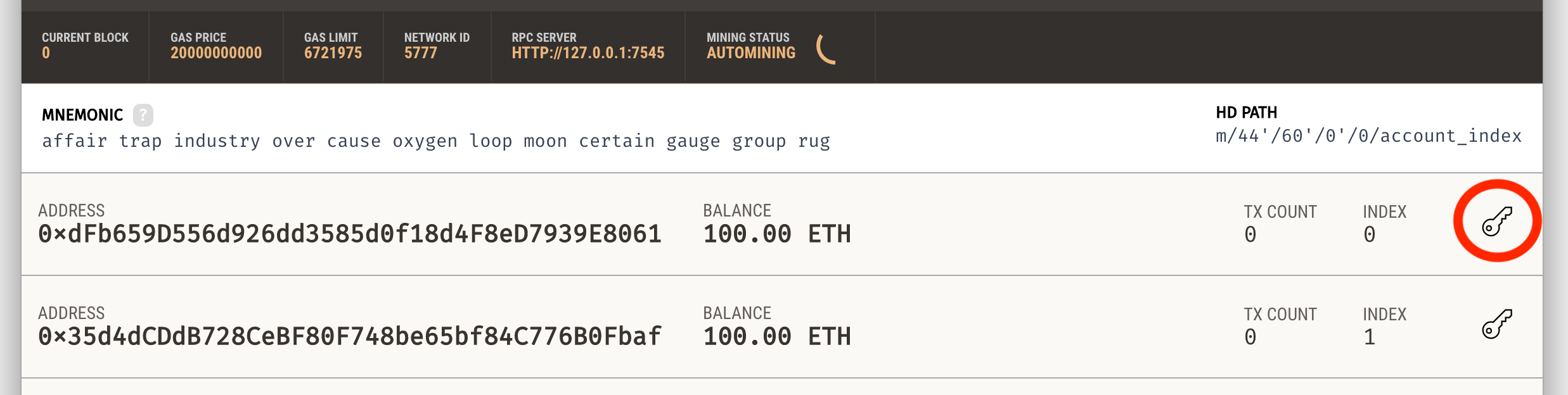Click the second account address 0x35d4dC…

click(350, 337)
